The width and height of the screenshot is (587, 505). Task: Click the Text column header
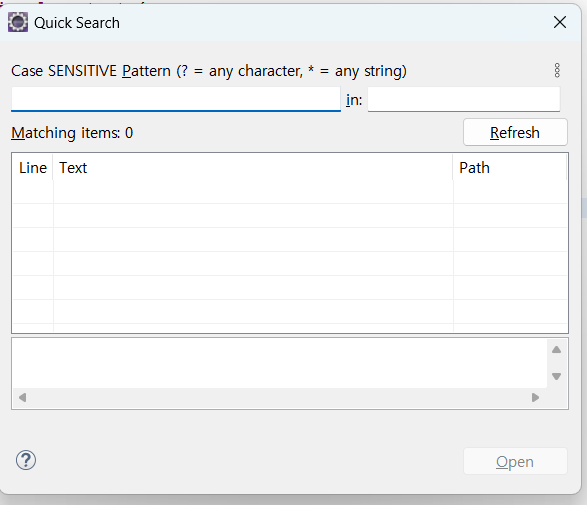click(x=253, y=168)
